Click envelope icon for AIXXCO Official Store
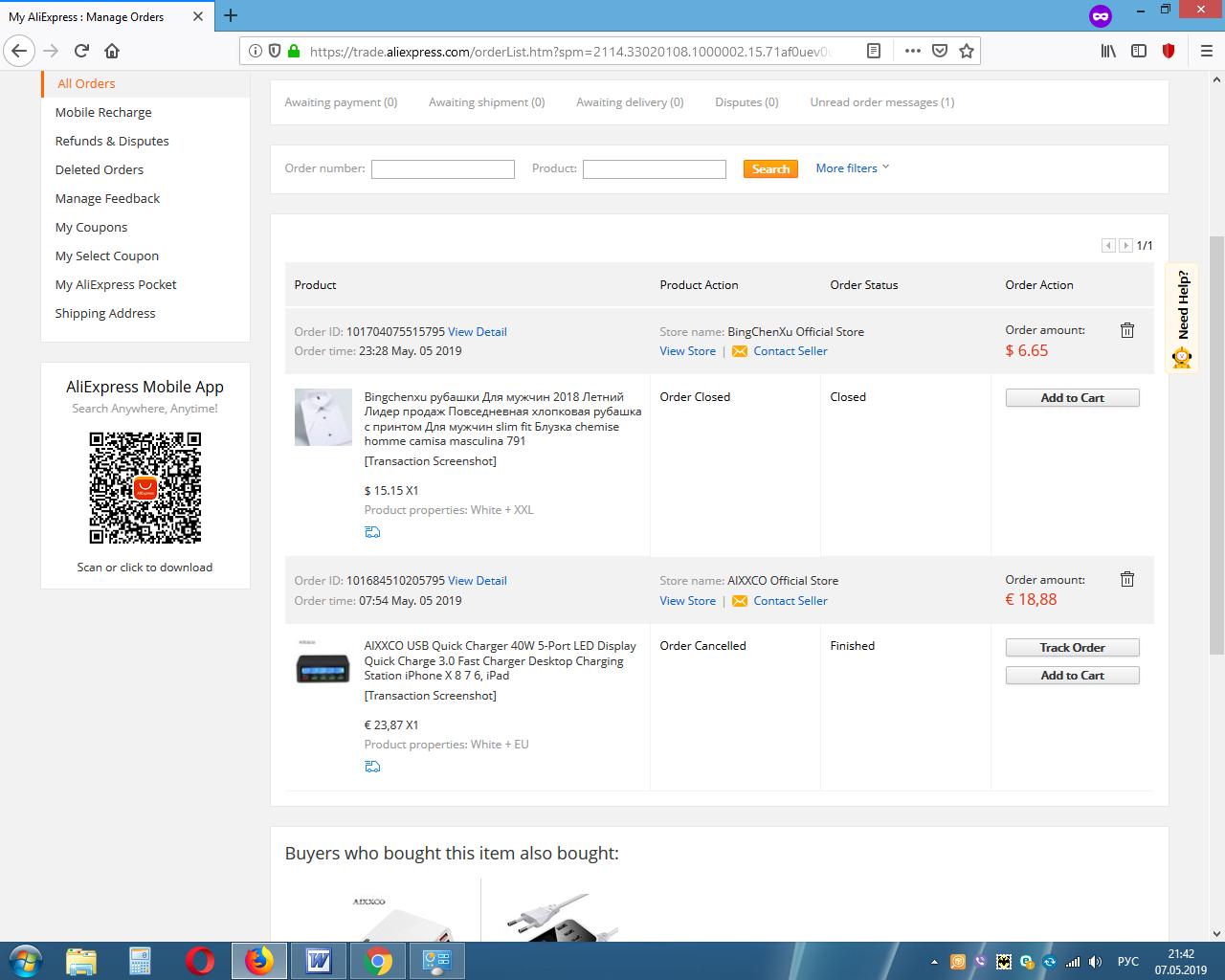 click(x=740, y=601)
